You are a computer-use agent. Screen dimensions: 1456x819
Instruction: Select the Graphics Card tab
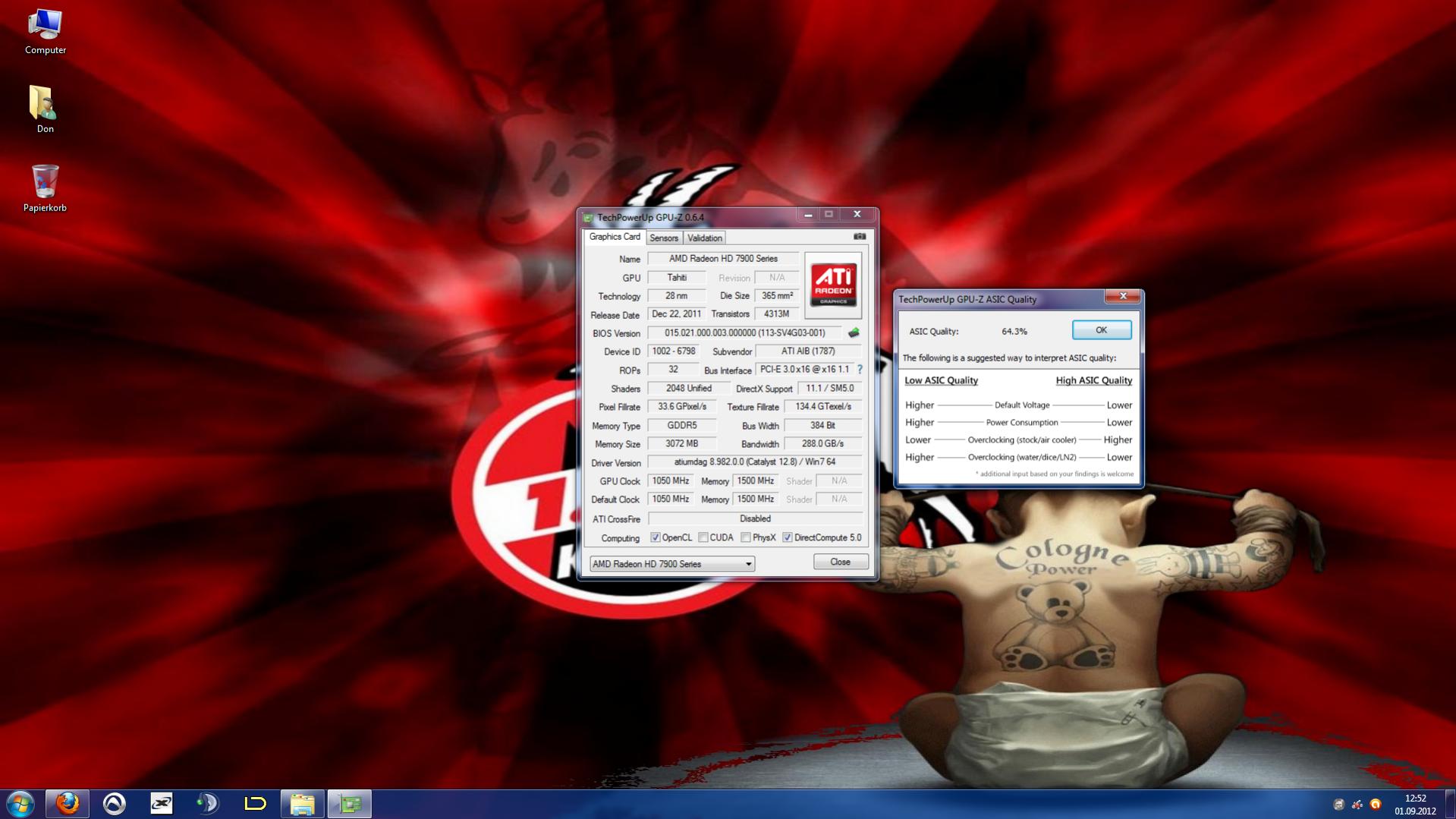(x=615, y=237)
